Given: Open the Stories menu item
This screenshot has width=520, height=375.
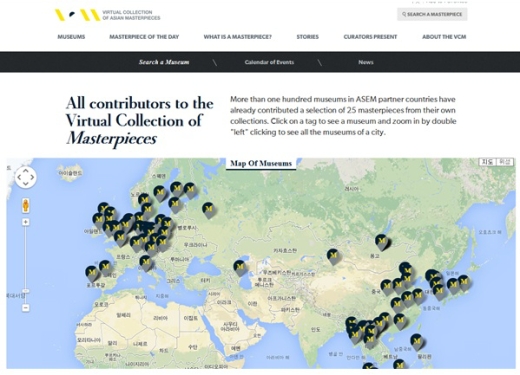Looking at the screenshot, I should 308,37.
